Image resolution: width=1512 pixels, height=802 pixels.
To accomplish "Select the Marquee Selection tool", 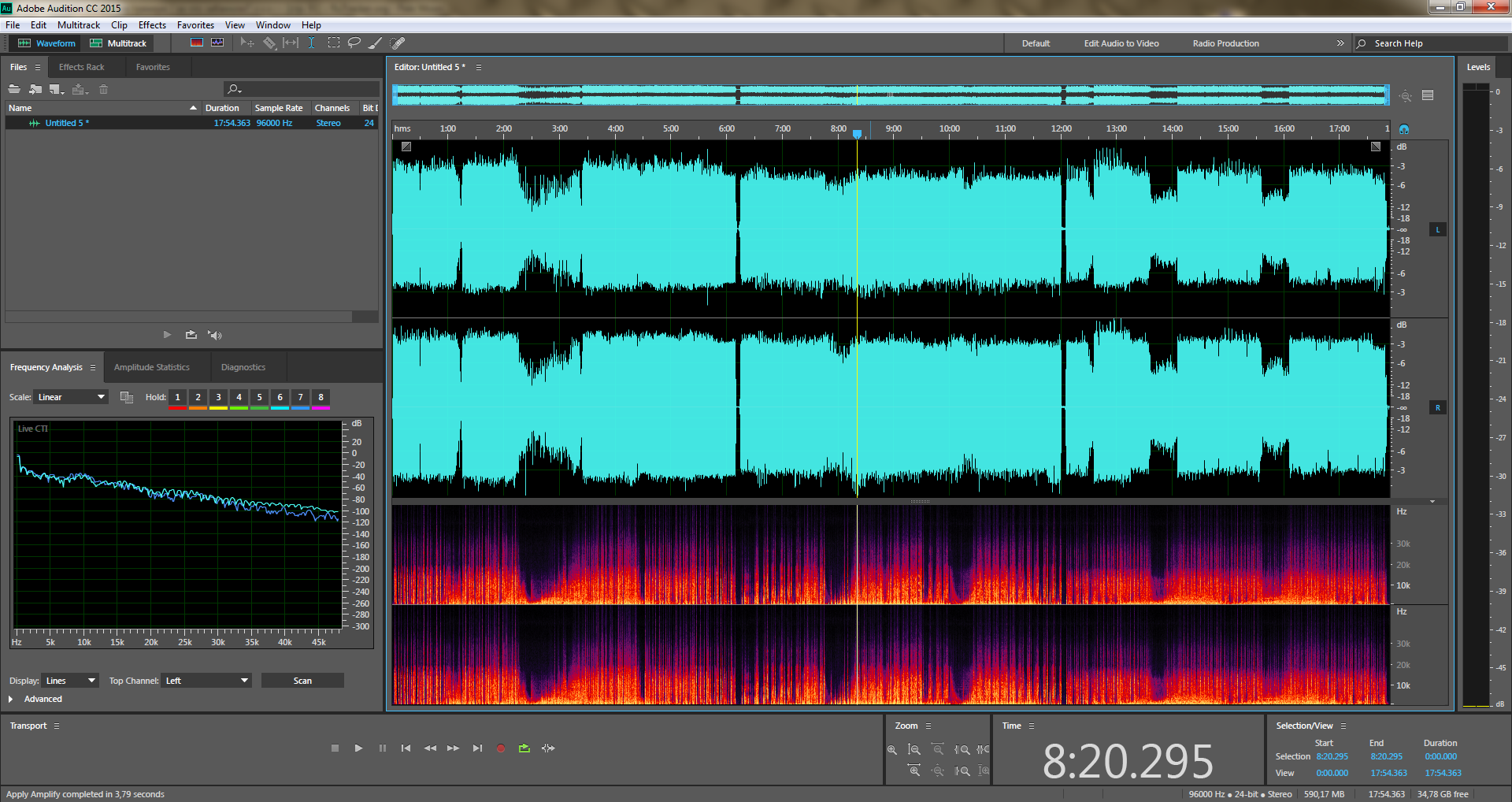I will [334, 43].
